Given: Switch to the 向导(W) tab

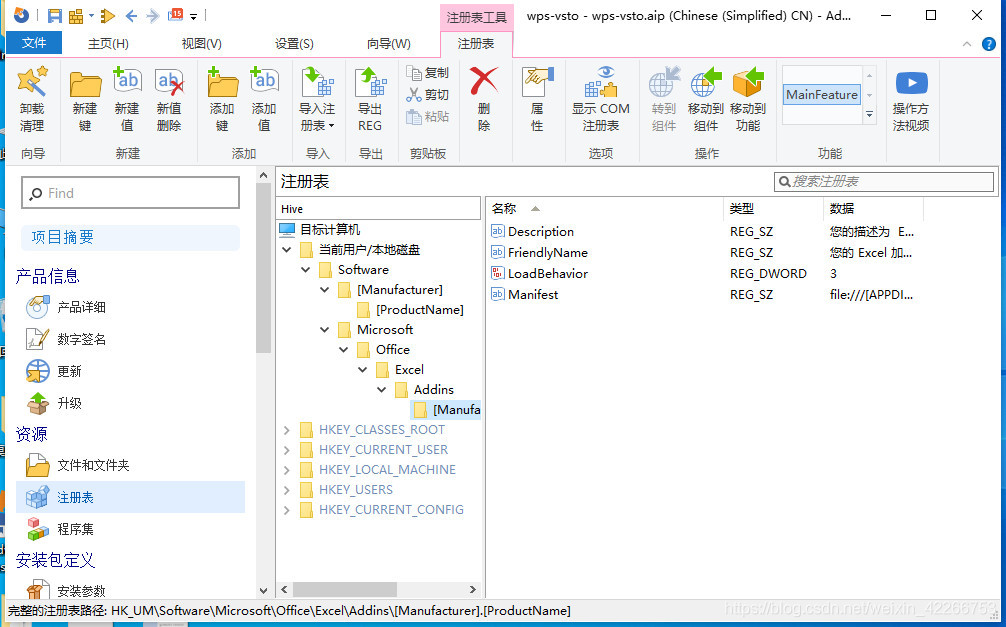Looking at the screenshot, I should click(x=389, y=44).
